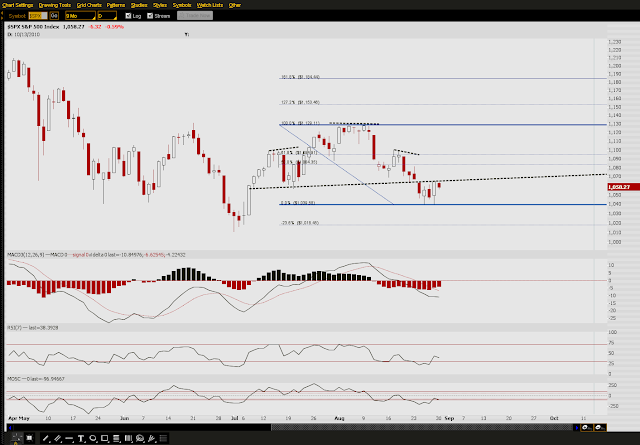Screen dimensions: 640x445
Task: Toggle the Stream checkbox
Action: tap(150, 16)
